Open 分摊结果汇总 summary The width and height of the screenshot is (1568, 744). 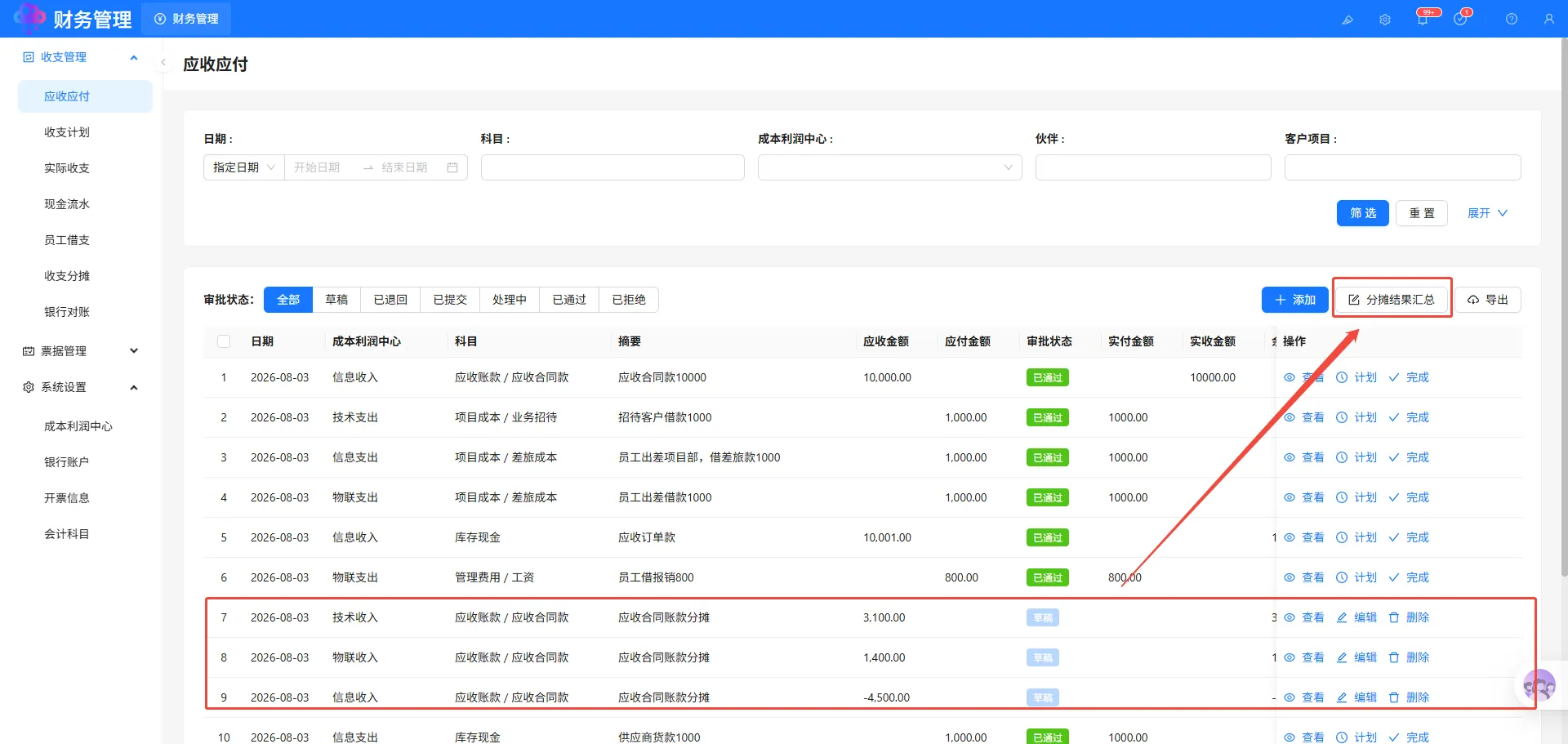pos(1392,300)
